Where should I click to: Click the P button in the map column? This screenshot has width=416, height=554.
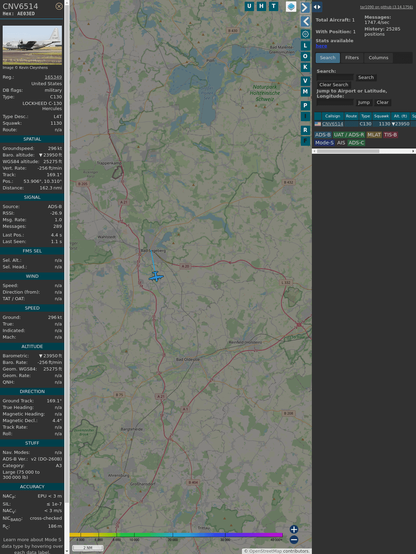(x=305, y=106)
